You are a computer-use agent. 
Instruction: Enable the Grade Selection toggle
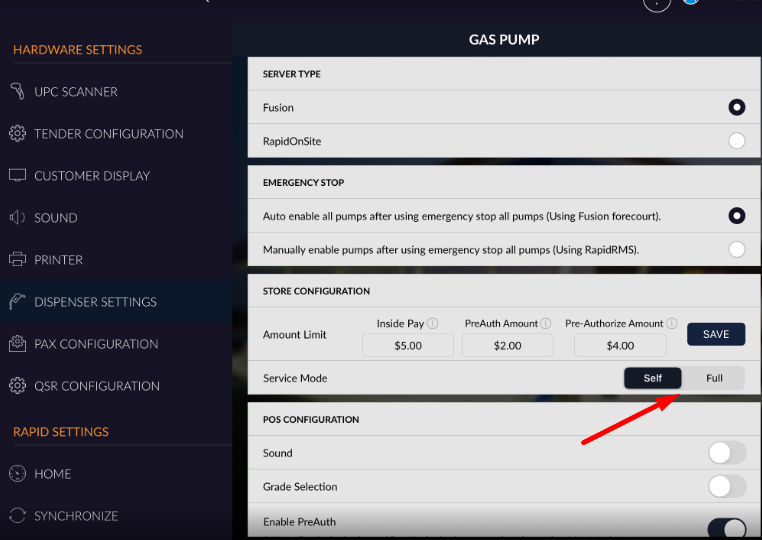pyautogui.click(x=727, y=487)
